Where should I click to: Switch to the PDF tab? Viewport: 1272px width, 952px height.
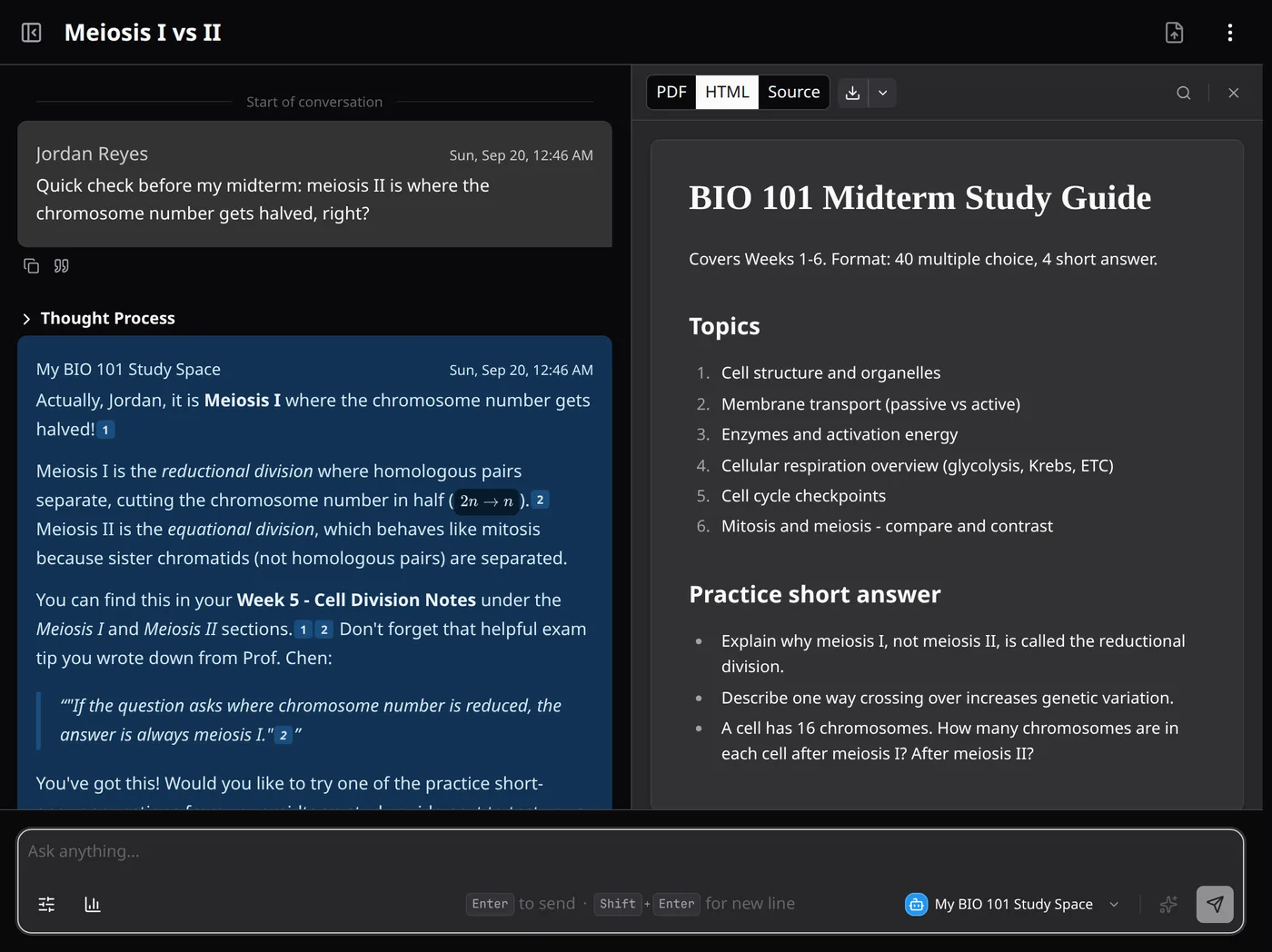671,92
